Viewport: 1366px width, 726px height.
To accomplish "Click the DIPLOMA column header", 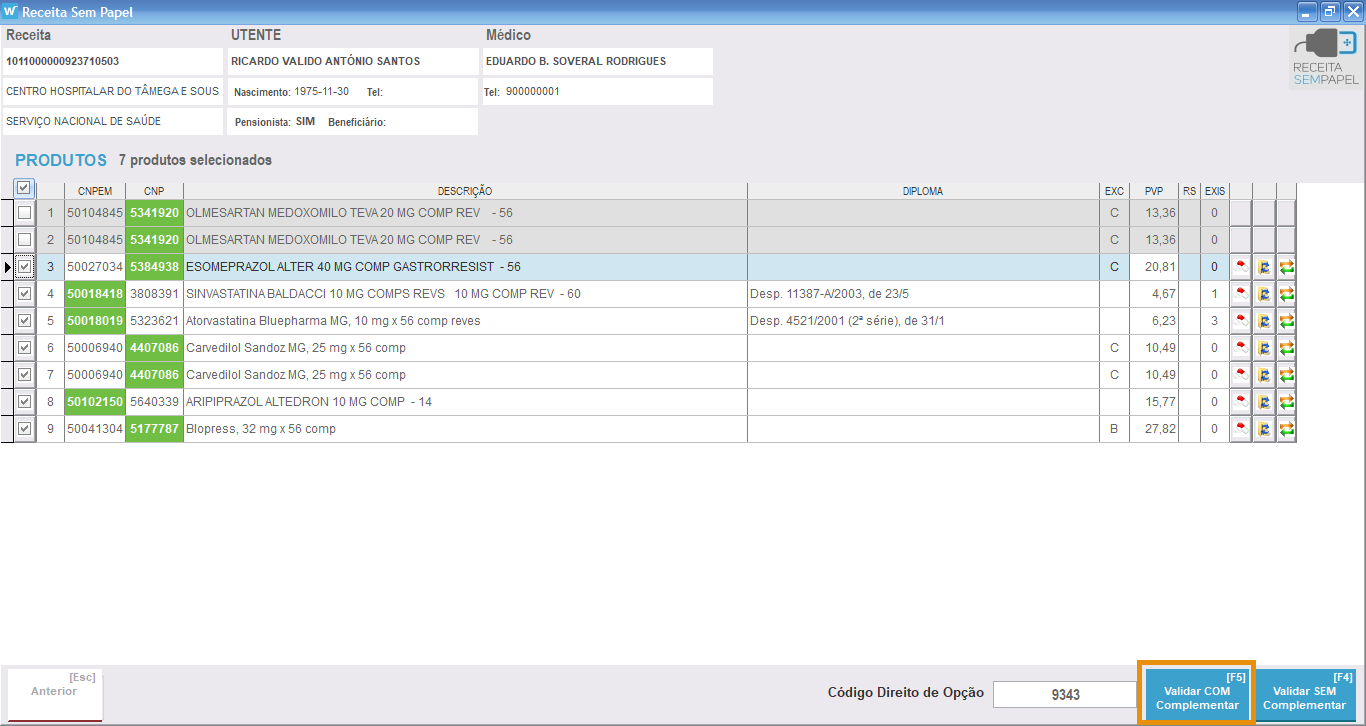I will pyautogui.click(x=922, y=191).
